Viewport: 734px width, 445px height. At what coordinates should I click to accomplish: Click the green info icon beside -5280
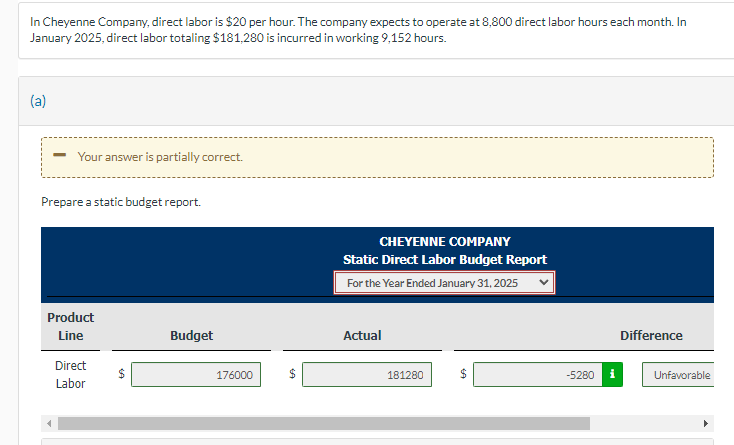(612, 374)
